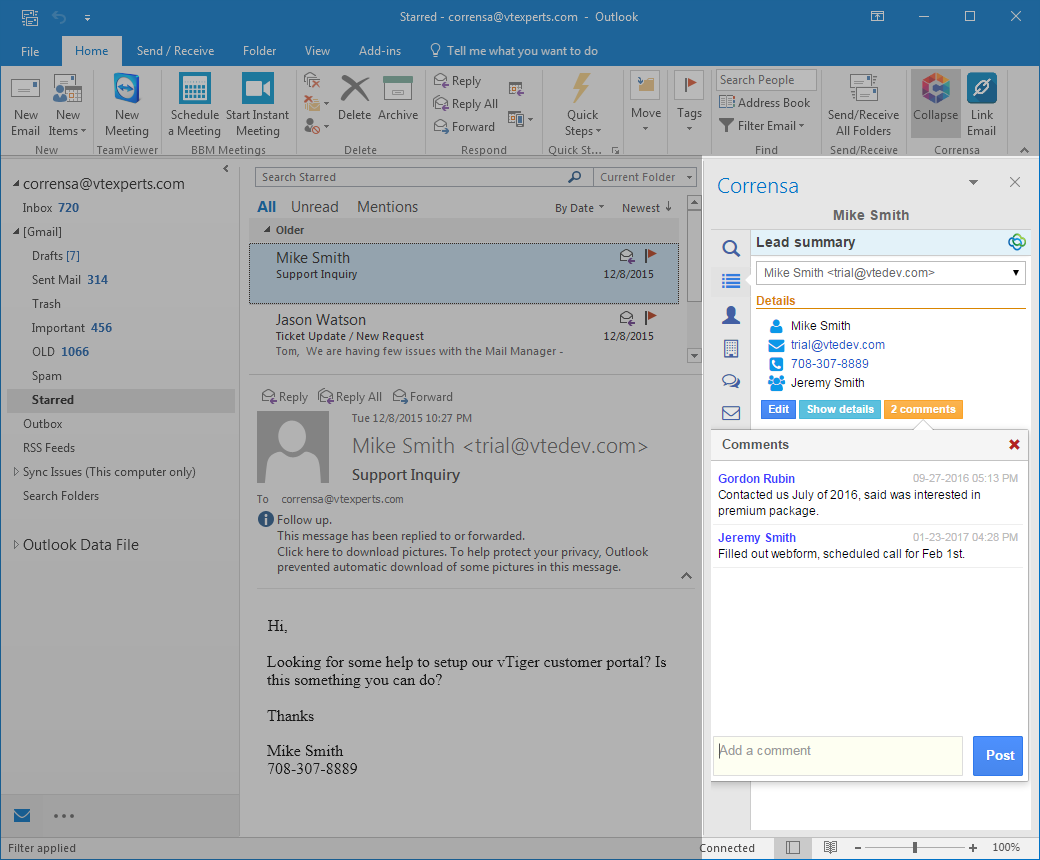Screen dimensions: 1040x860
Task: Toggle follow-up flag on Jason Watson message
Action: point(650,318)
